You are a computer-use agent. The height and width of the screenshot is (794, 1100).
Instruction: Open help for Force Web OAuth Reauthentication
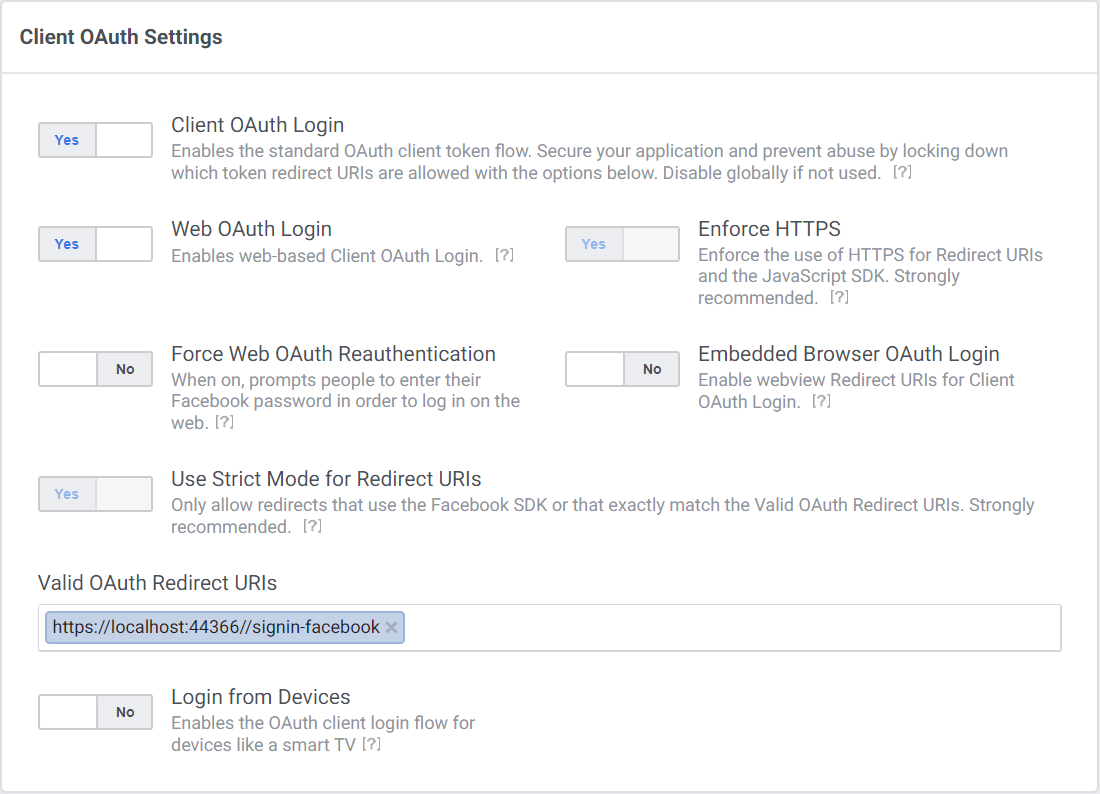(x=224, y=422)
